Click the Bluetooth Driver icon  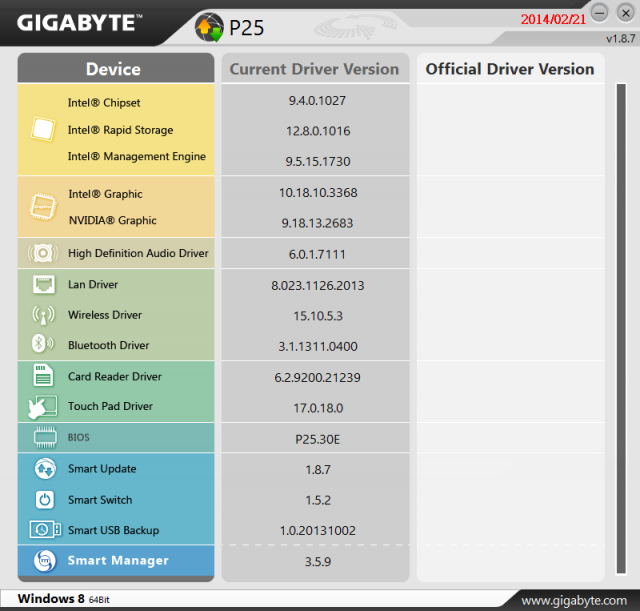43,344
